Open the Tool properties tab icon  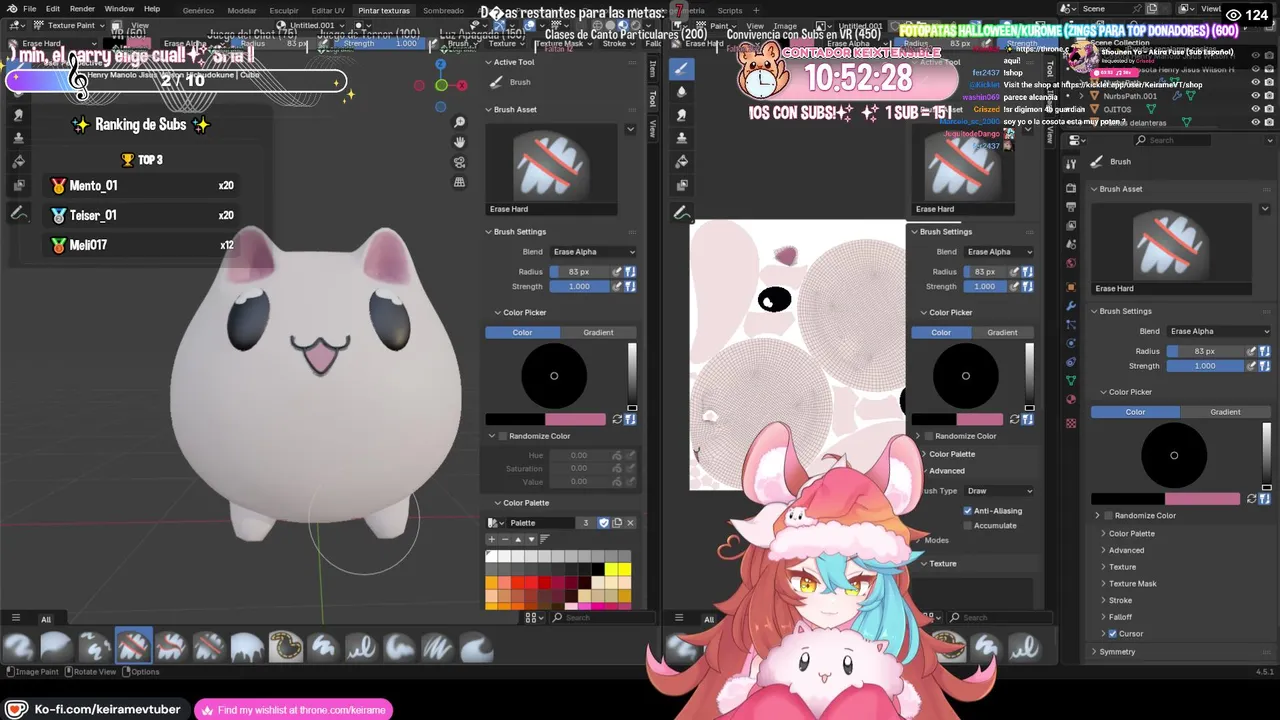1071,163
